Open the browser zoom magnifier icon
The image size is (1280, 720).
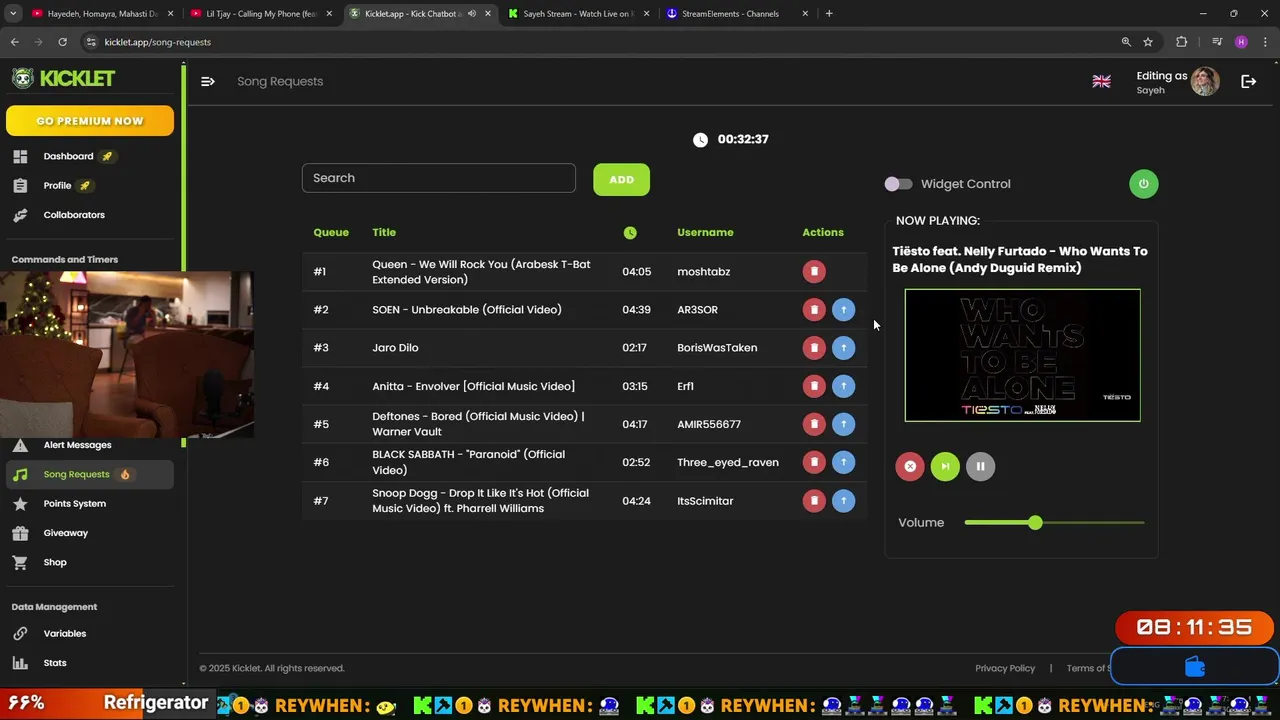point(1126,42)
